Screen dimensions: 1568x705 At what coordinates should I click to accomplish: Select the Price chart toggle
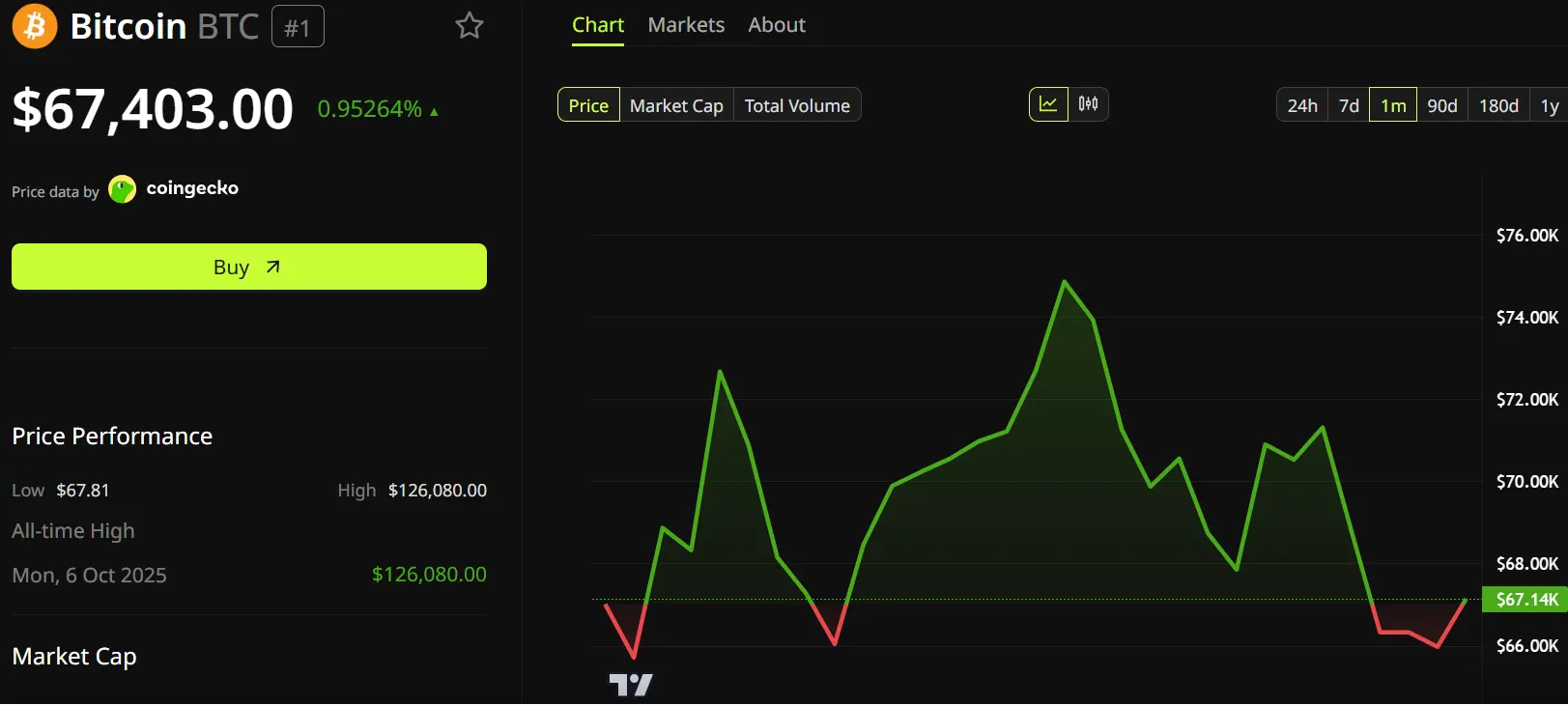coord(588,105)
